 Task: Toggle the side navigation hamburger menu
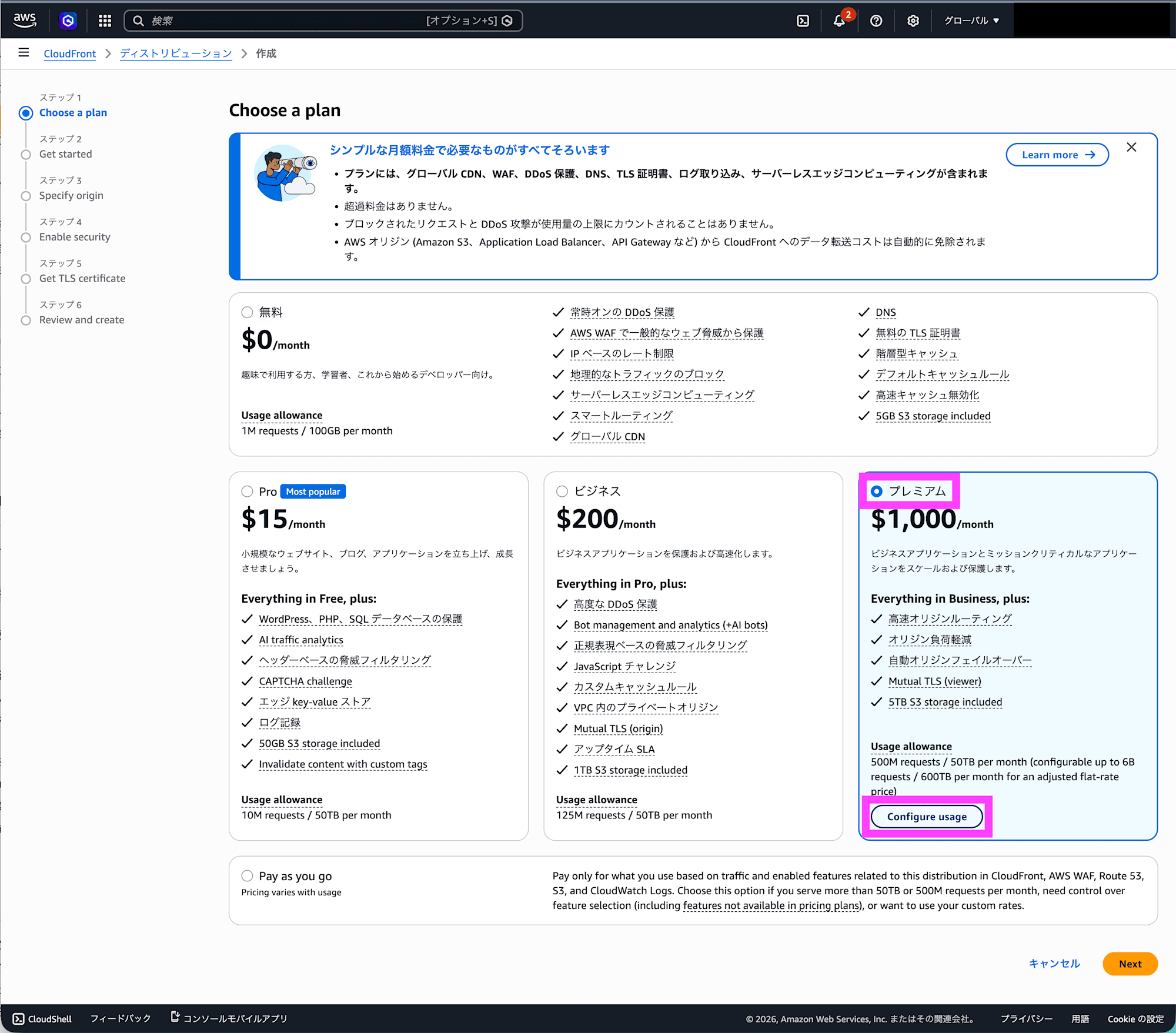[24, 53]
